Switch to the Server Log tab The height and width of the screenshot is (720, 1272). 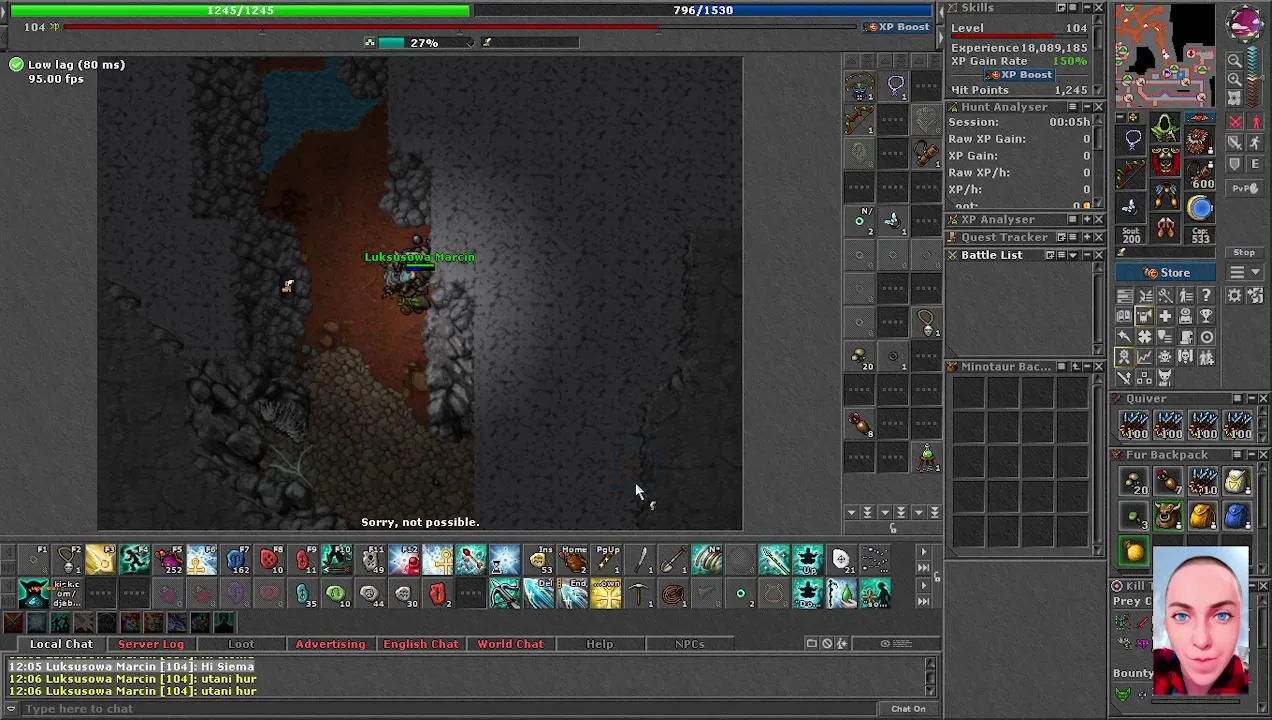(151, 644)
